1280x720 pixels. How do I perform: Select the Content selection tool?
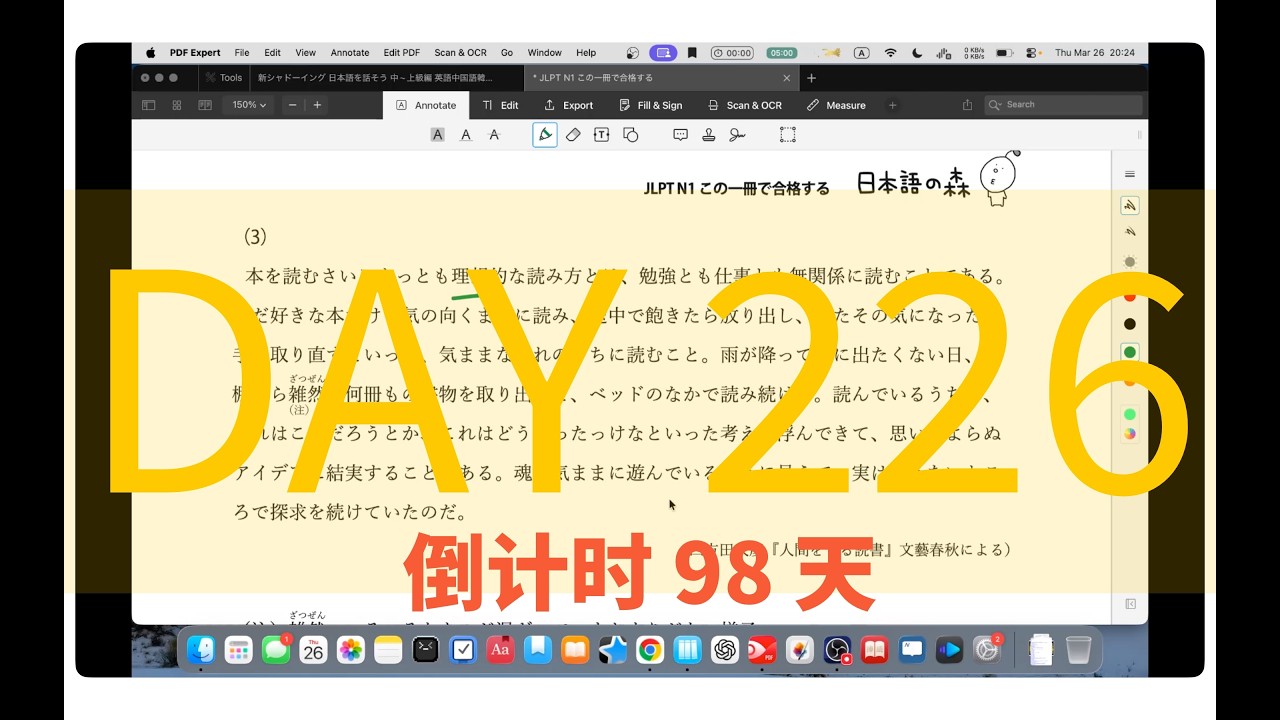pos(788,134)
